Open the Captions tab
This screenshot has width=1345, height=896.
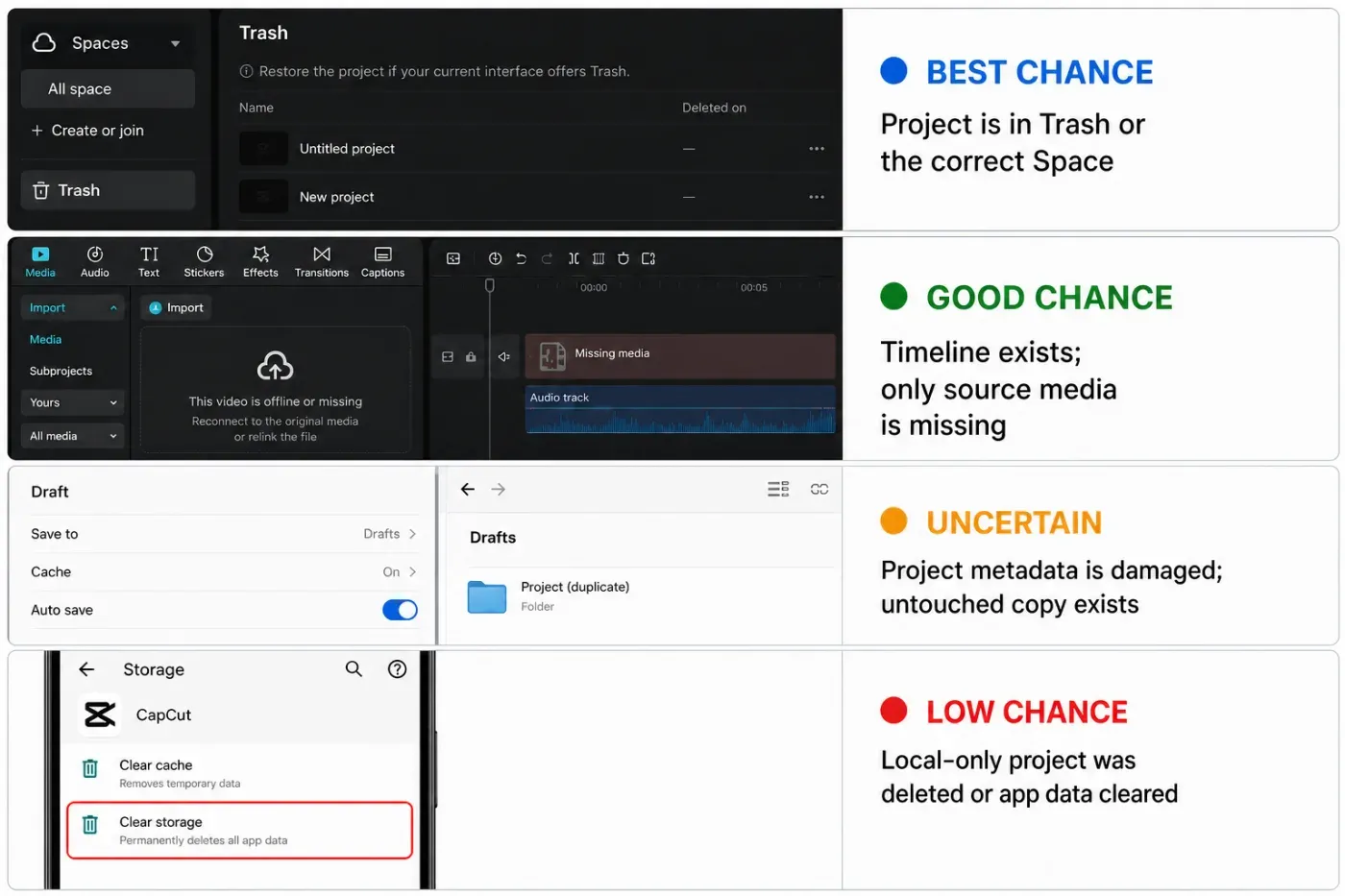pyautogui.click(x=382, y=261)
